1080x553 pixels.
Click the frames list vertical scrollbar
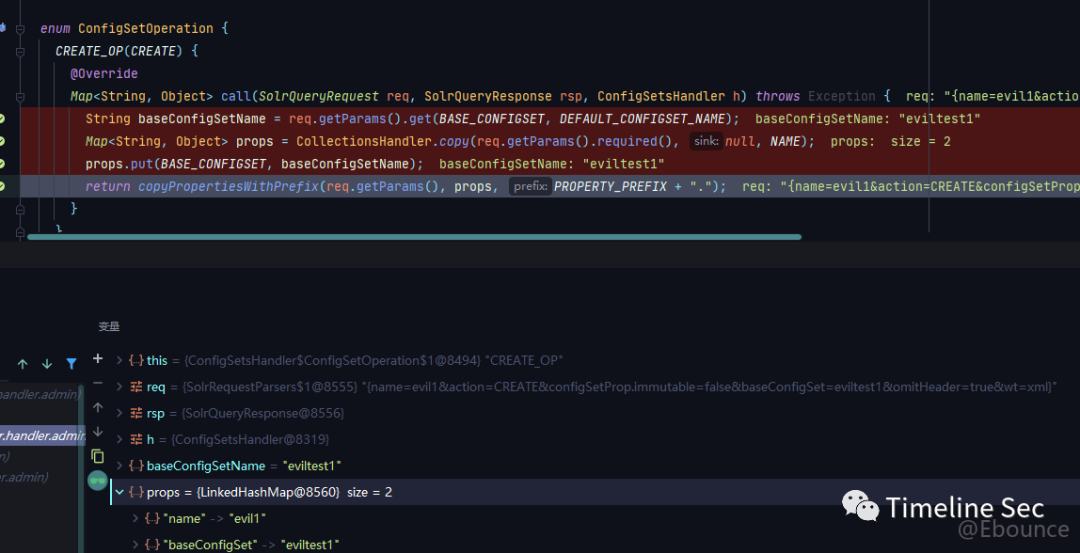81,468
